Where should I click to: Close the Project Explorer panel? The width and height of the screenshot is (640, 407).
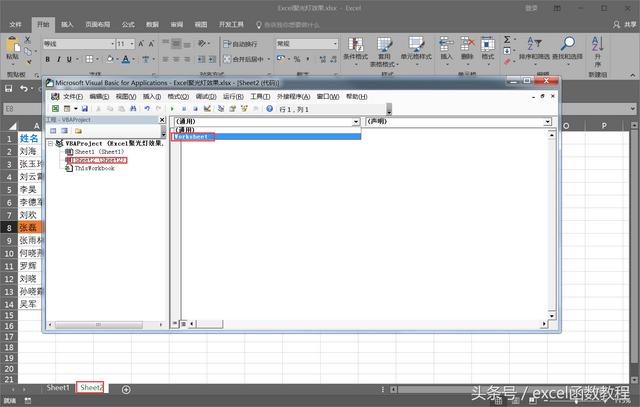(162, 120)
